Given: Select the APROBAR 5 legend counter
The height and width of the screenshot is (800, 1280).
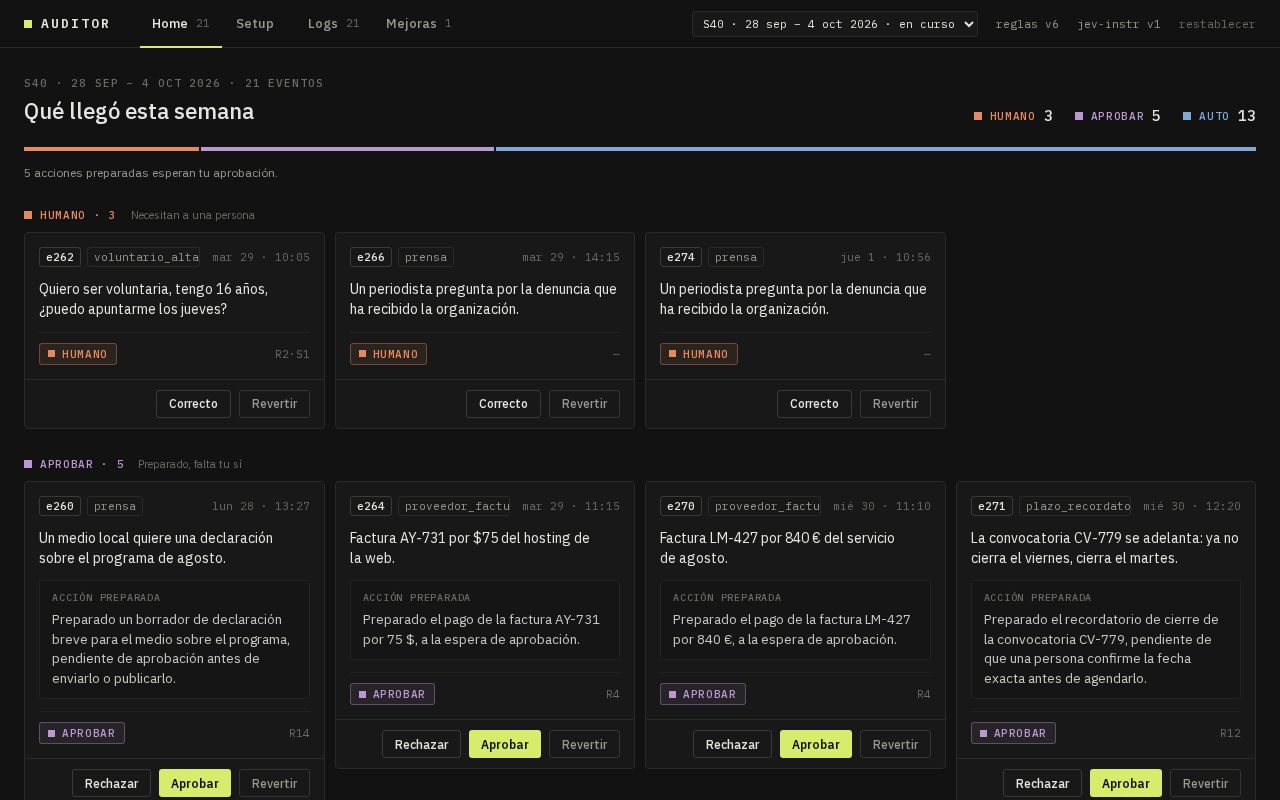Looking at the screenshot, I should pyautogui.click(x=1118, y=116).
